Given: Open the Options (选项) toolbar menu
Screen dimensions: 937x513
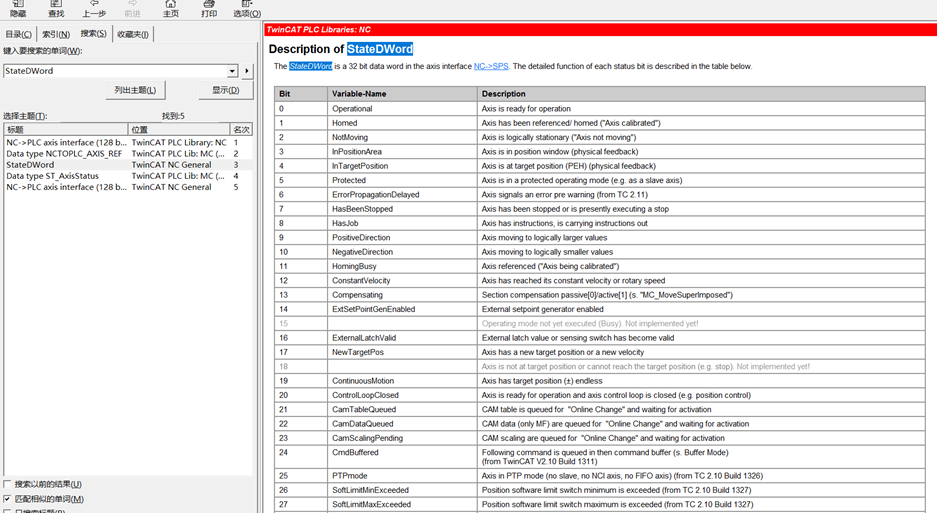Looking at the screenshot, I should pyautogui.click(x=247, y=9).
